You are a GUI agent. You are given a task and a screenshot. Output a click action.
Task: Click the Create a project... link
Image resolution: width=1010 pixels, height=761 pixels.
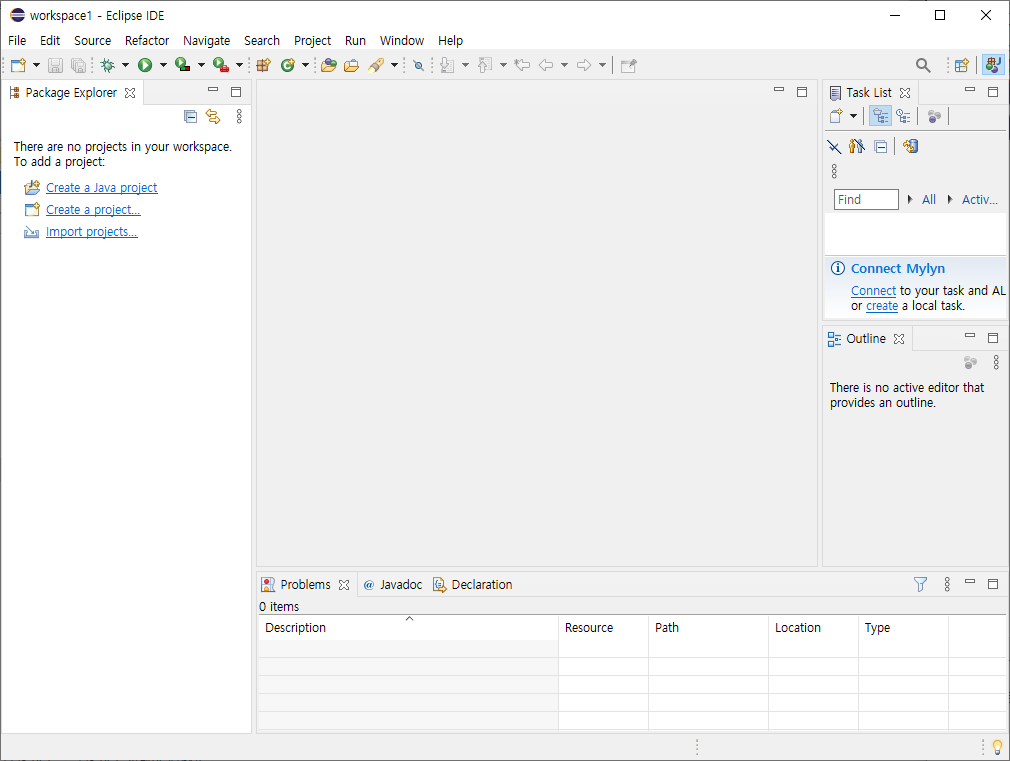pos(93,209)
